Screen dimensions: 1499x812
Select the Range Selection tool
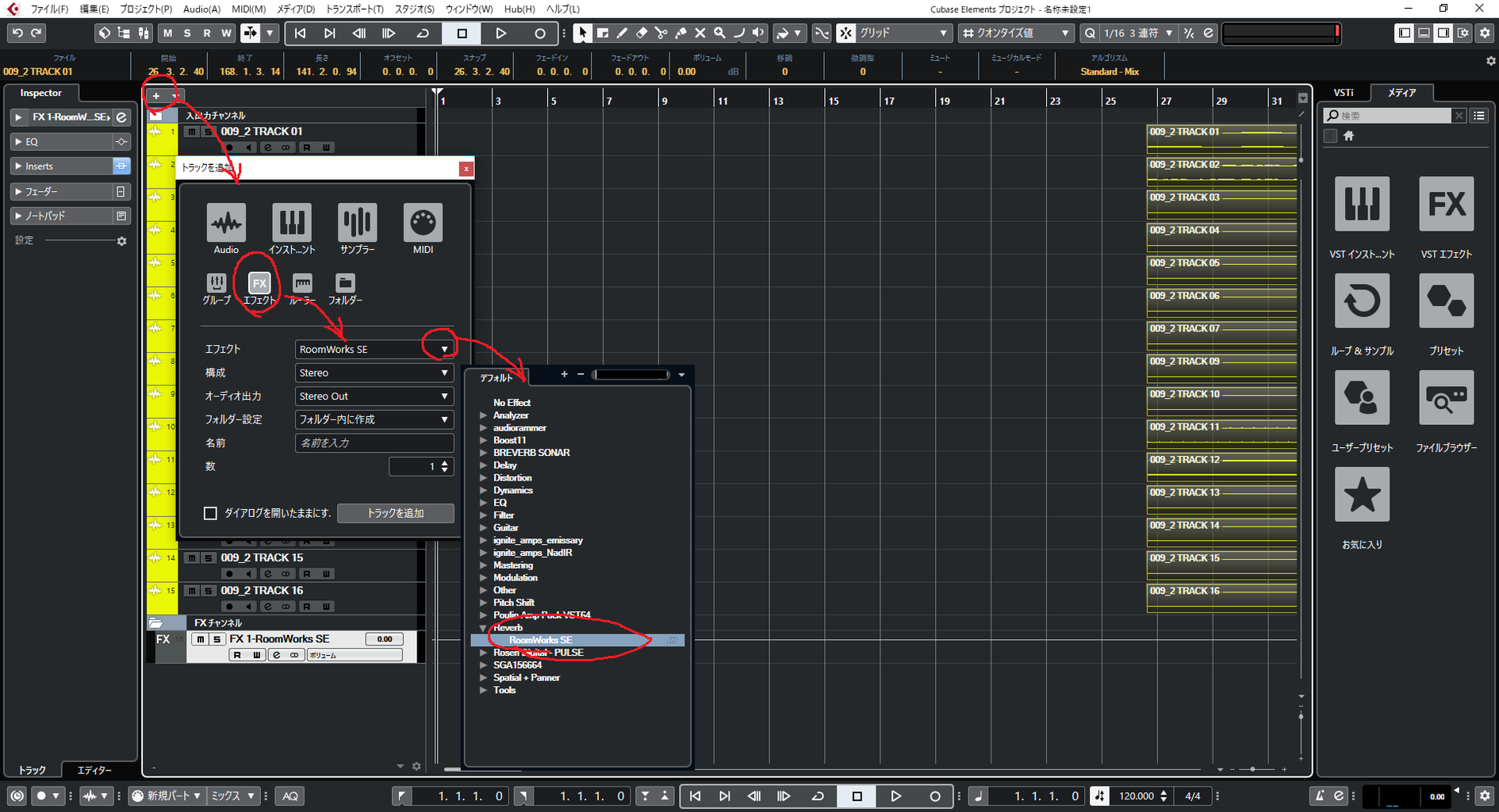(x=603, y=33)
